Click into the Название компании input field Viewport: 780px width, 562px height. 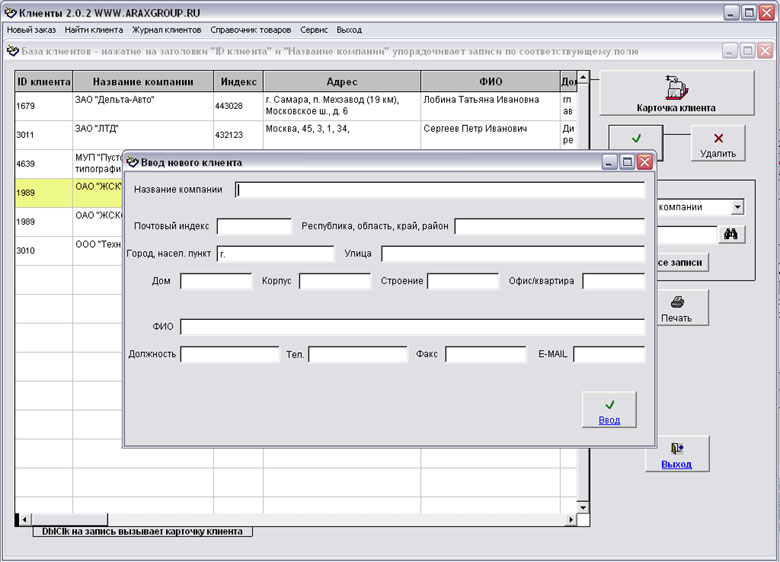point(440,190)
